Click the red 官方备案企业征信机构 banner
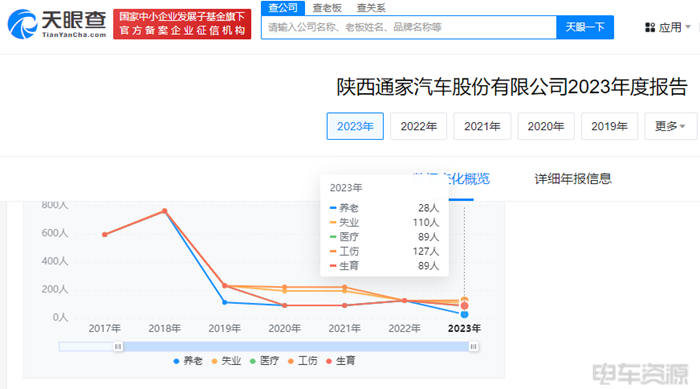 [x=182, y=24]
